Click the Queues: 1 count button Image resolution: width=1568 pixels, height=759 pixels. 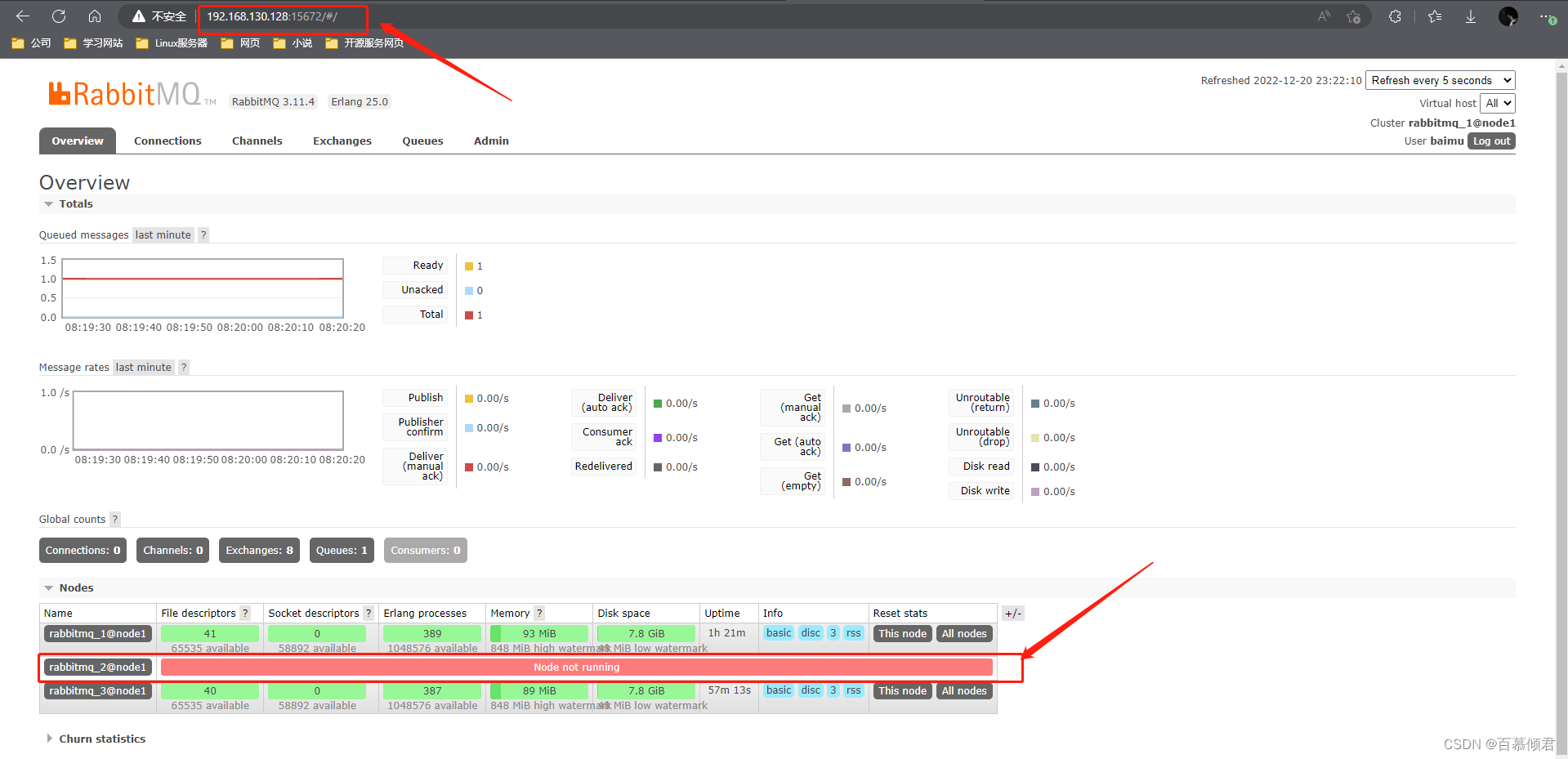pos(342,550)
